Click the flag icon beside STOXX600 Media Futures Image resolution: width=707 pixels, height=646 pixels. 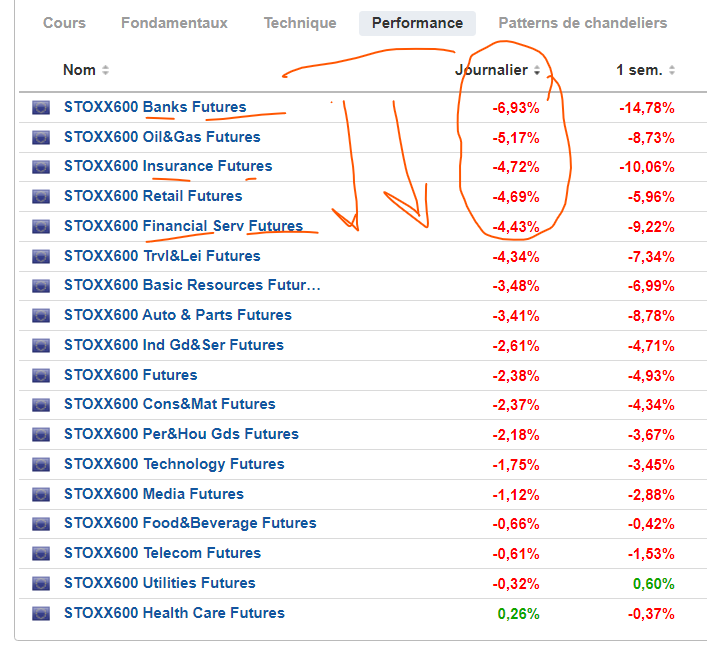coord(41,494)
